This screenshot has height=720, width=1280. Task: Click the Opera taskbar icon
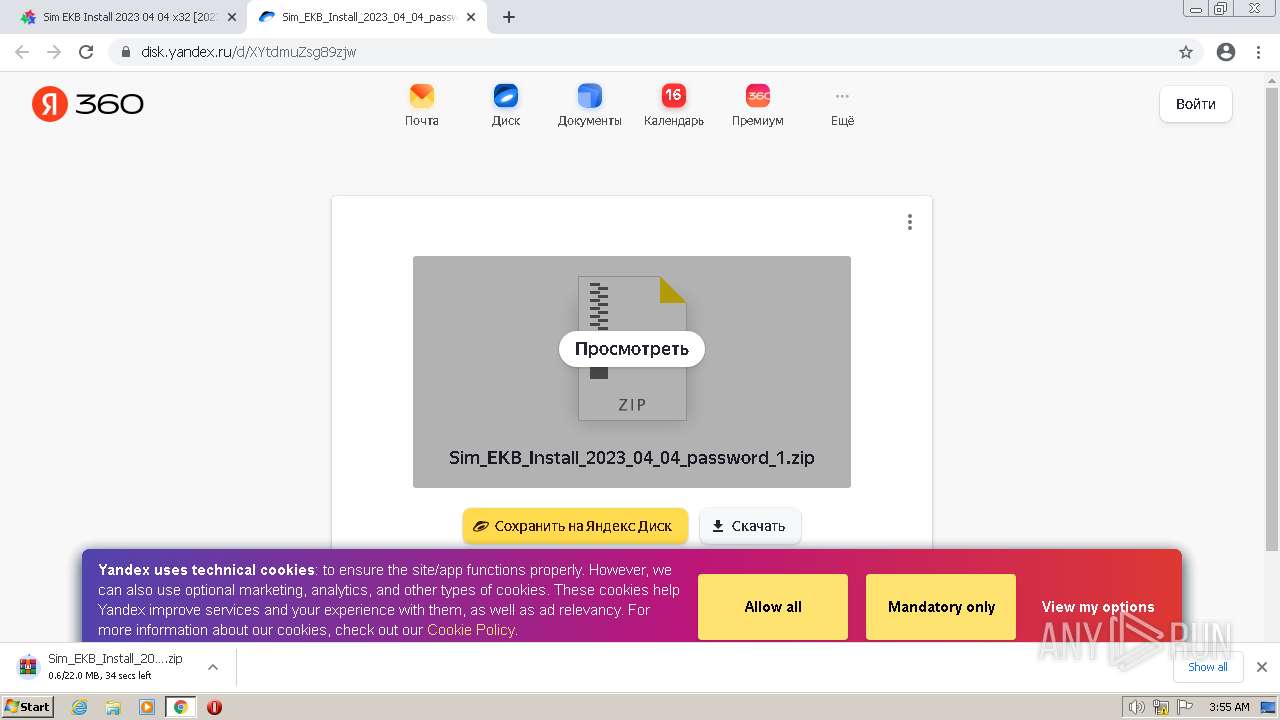[214, 707]
